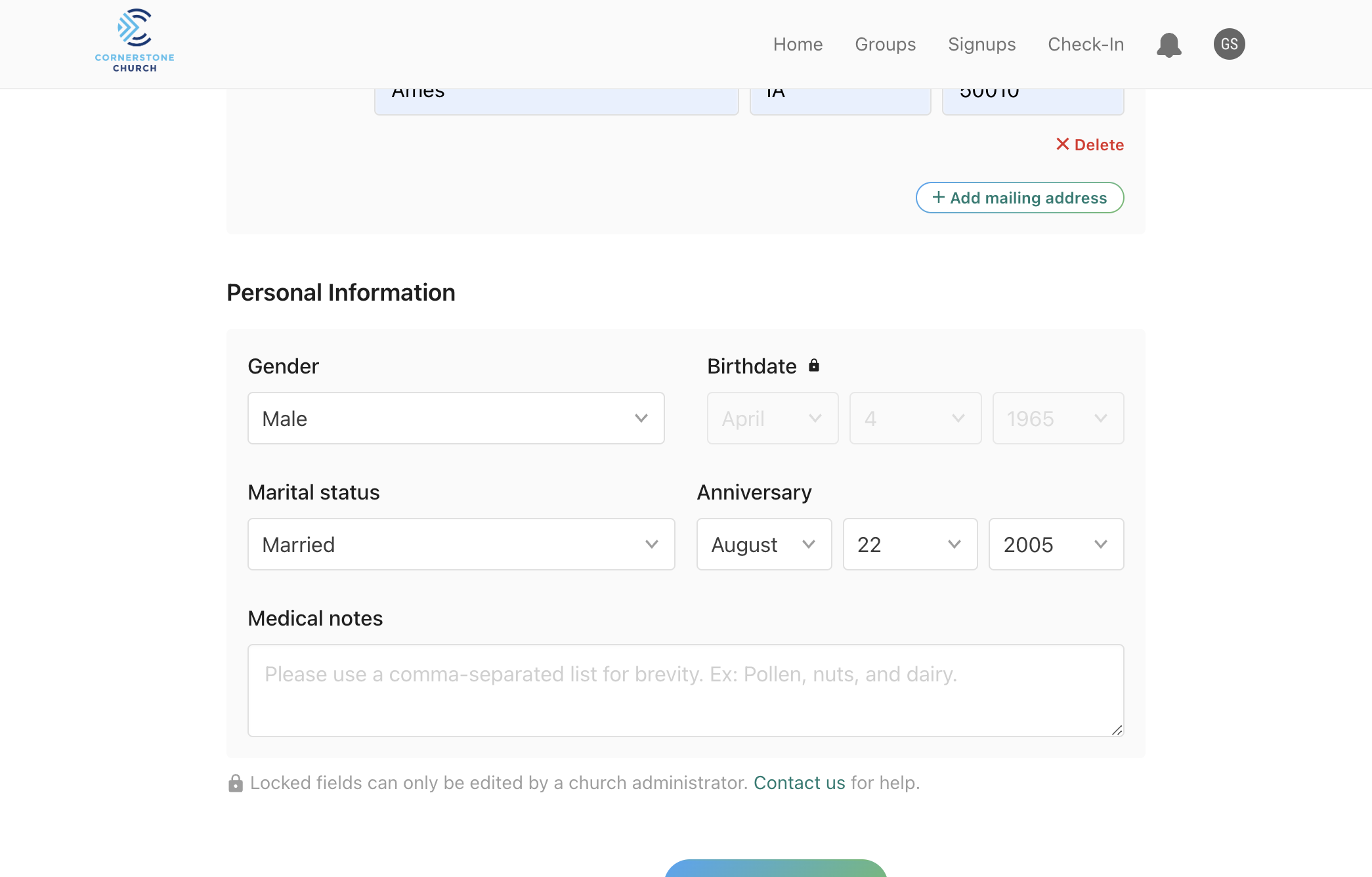Open the Gender dropdown showing Male
Viewport: 1372px width, 877px height.
pyautogui.click(x=456, y=418)
